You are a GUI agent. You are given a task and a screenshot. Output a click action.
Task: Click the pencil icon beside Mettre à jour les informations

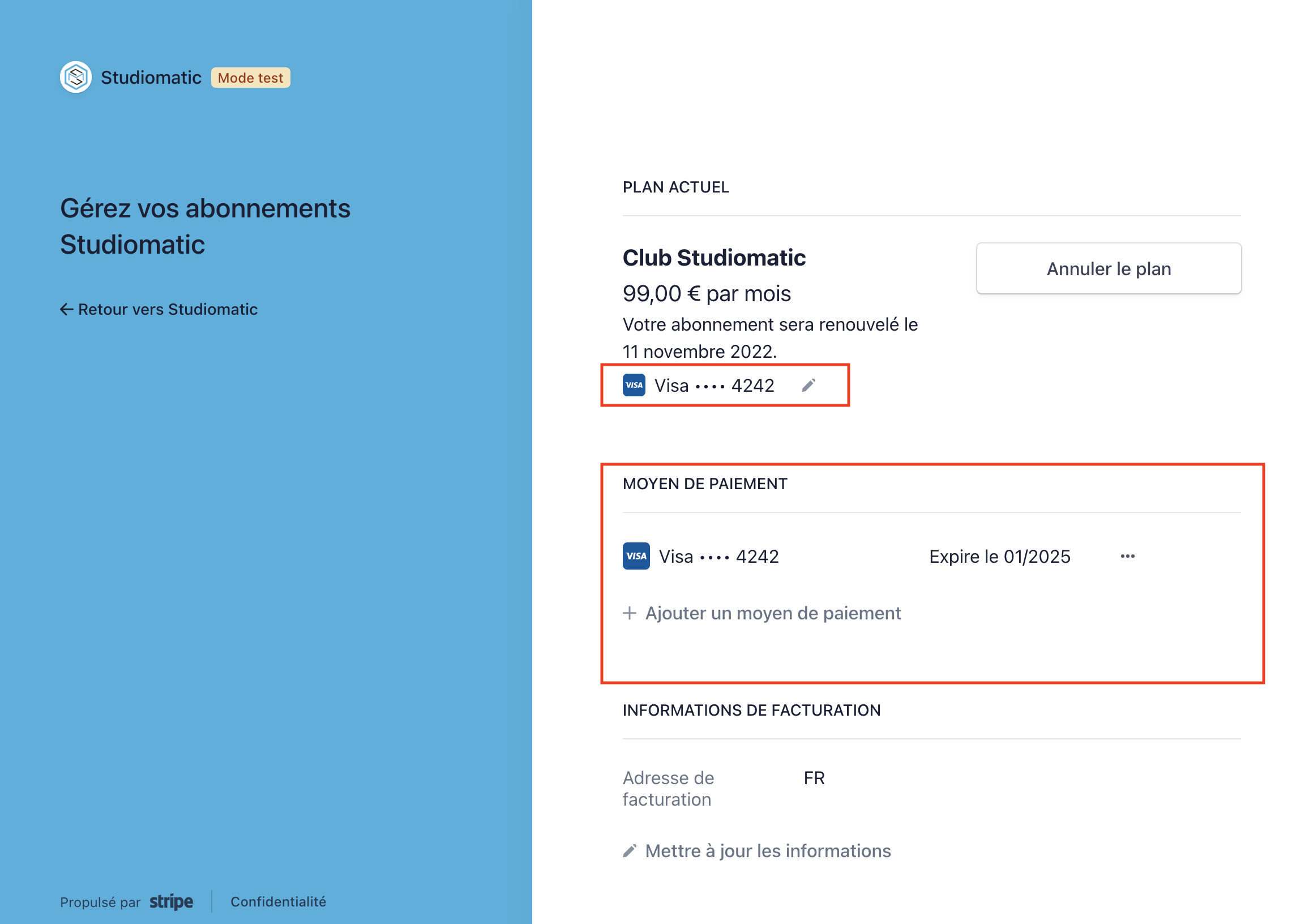click(630, 850)
